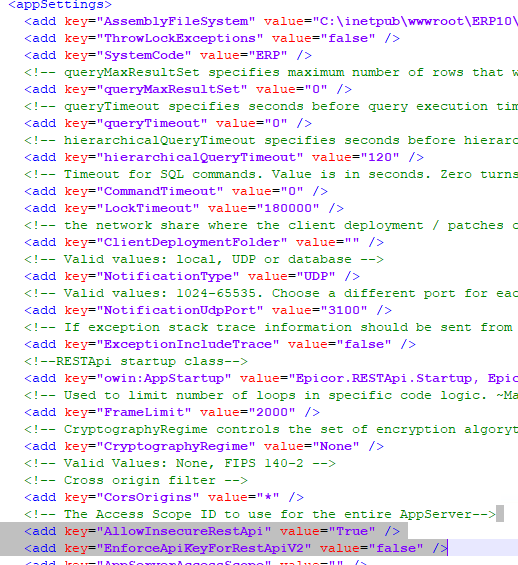
Task: Click comment "Valid values: local, UDP or database"
Action: [204, 259]
